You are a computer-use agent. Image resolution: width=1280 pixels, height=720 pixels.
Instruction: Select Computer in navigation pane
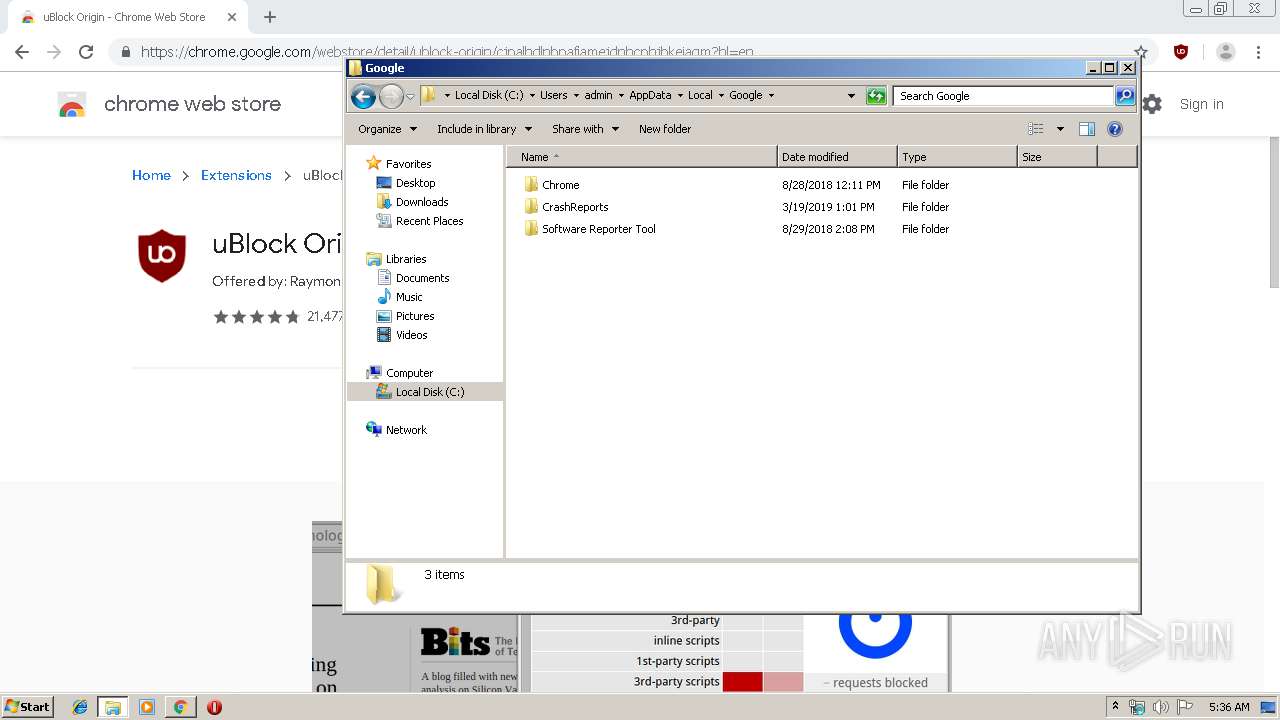(400, 373)
